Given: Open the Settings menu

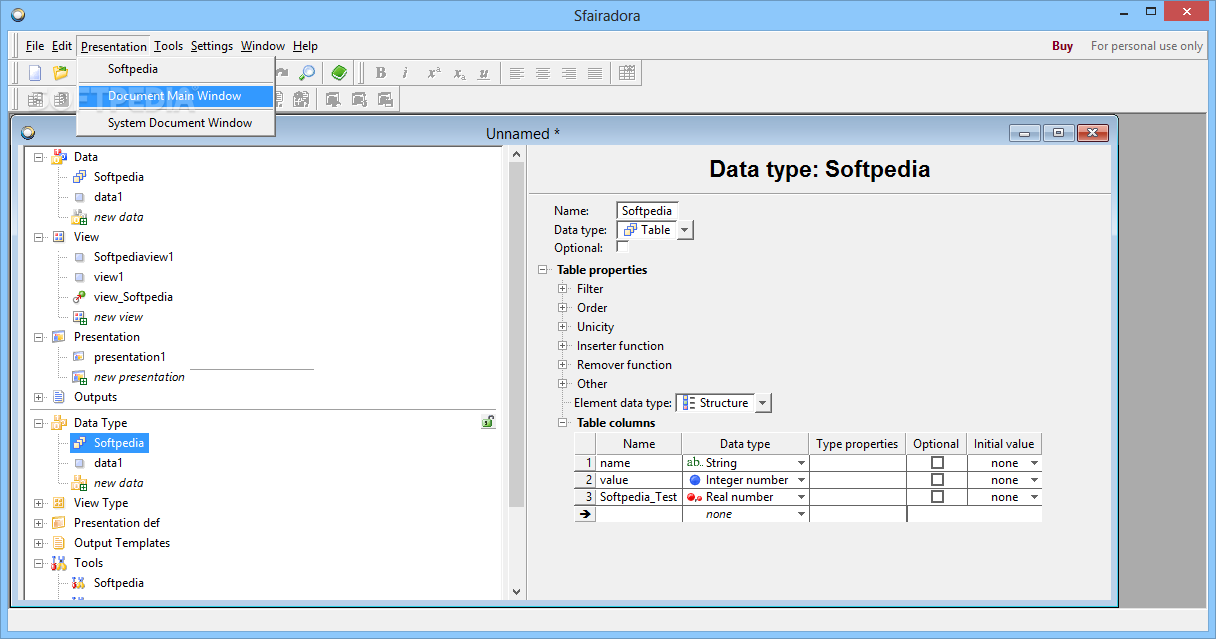Looking at the screenshot, I should coord(212,46).
